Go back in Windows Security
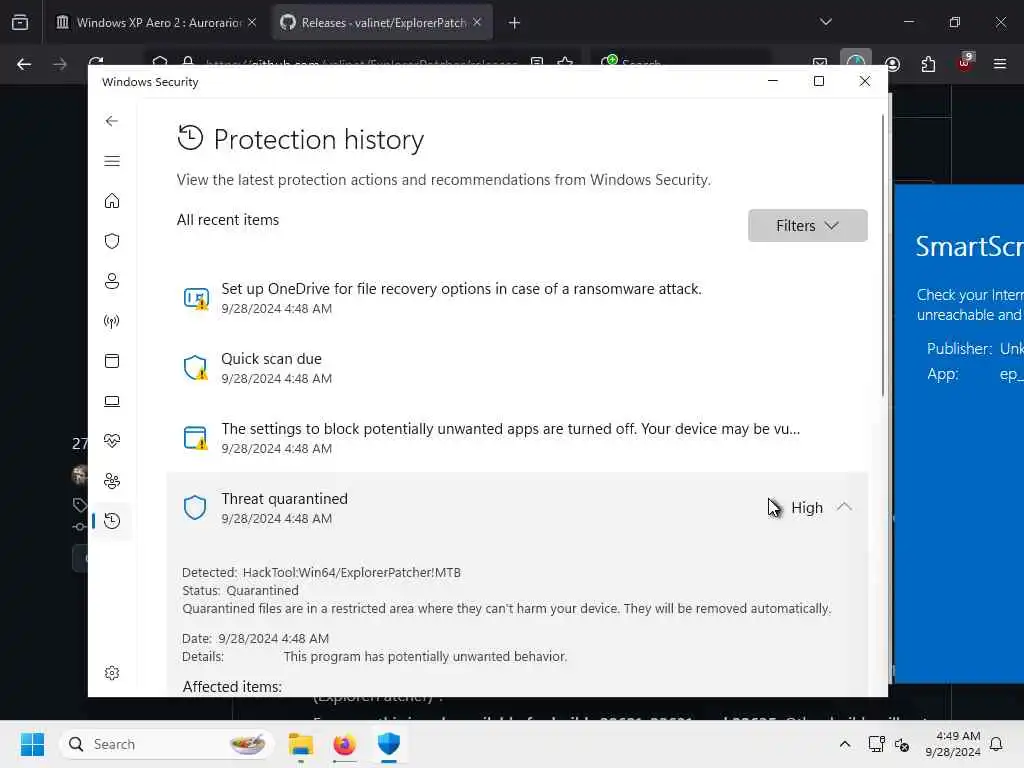Screen dimensions: 1024x768 click(x=112, y=121)
